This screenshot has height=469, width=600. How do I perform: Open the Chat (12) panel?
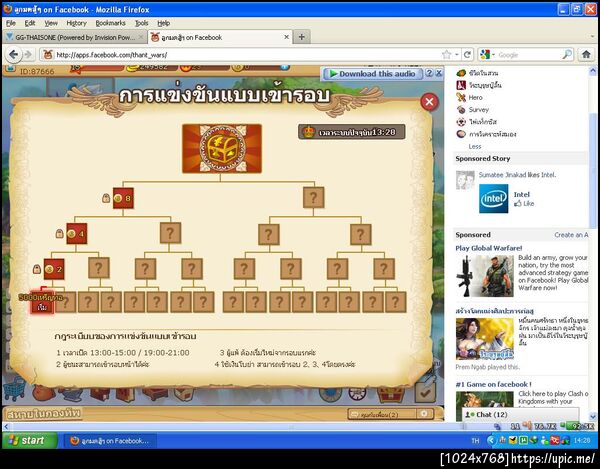[x=520, y=415]
